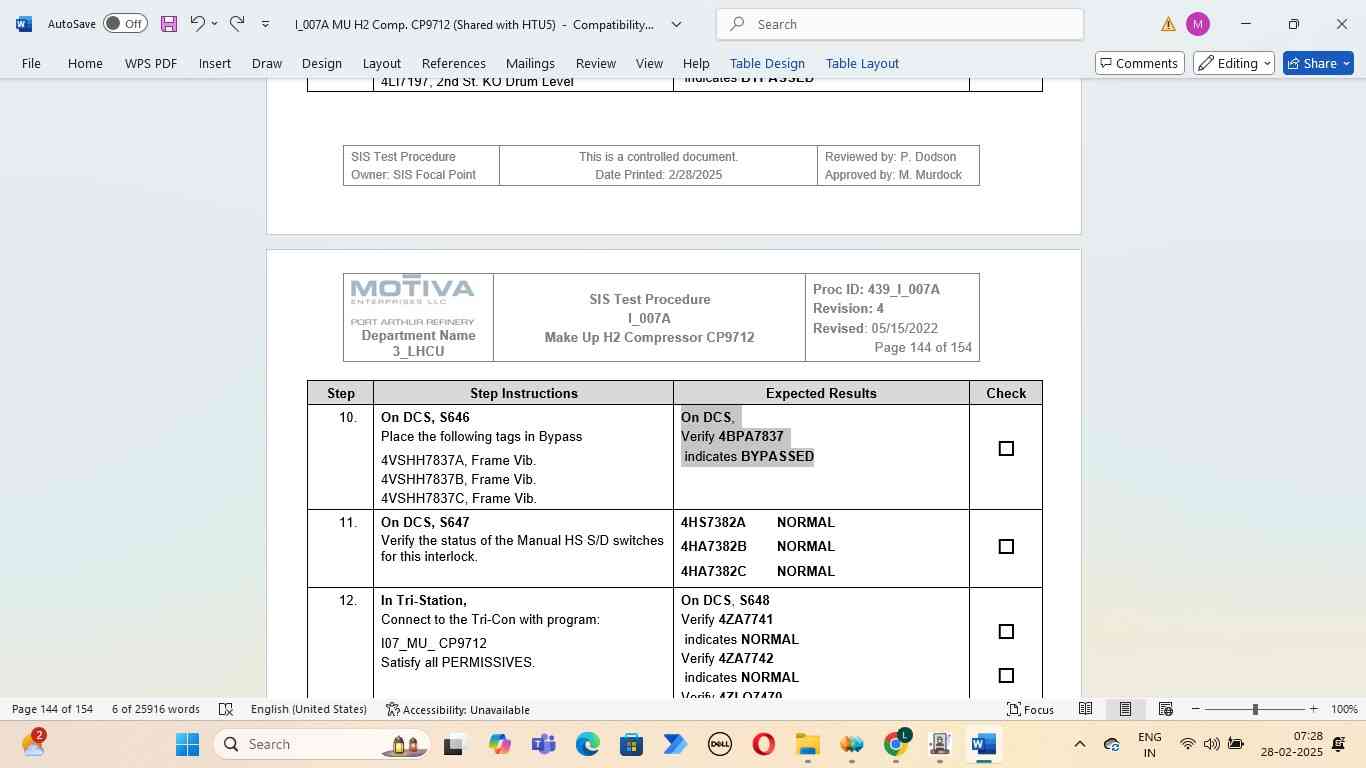Open the account profile avatar M
The height and width of the screenshot is (768, 1366).
1197,24
